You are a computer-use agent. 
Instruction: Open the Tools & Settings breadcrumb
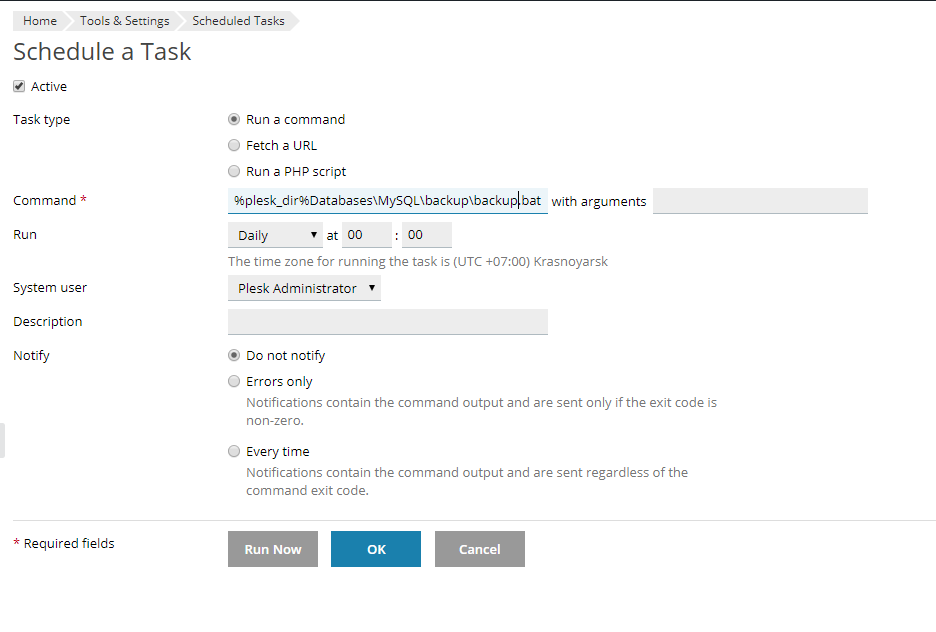pos(125,21)
